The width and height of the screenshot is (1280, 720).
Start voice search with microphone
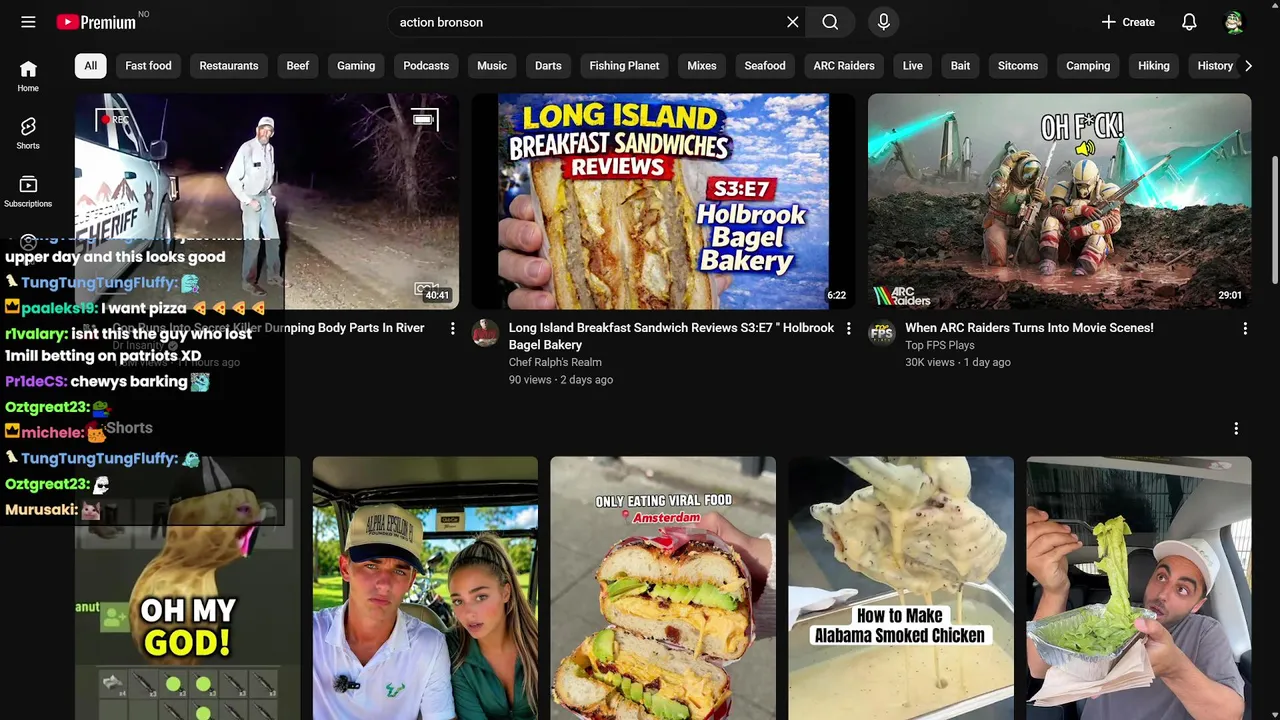click(x=883, y=22)
